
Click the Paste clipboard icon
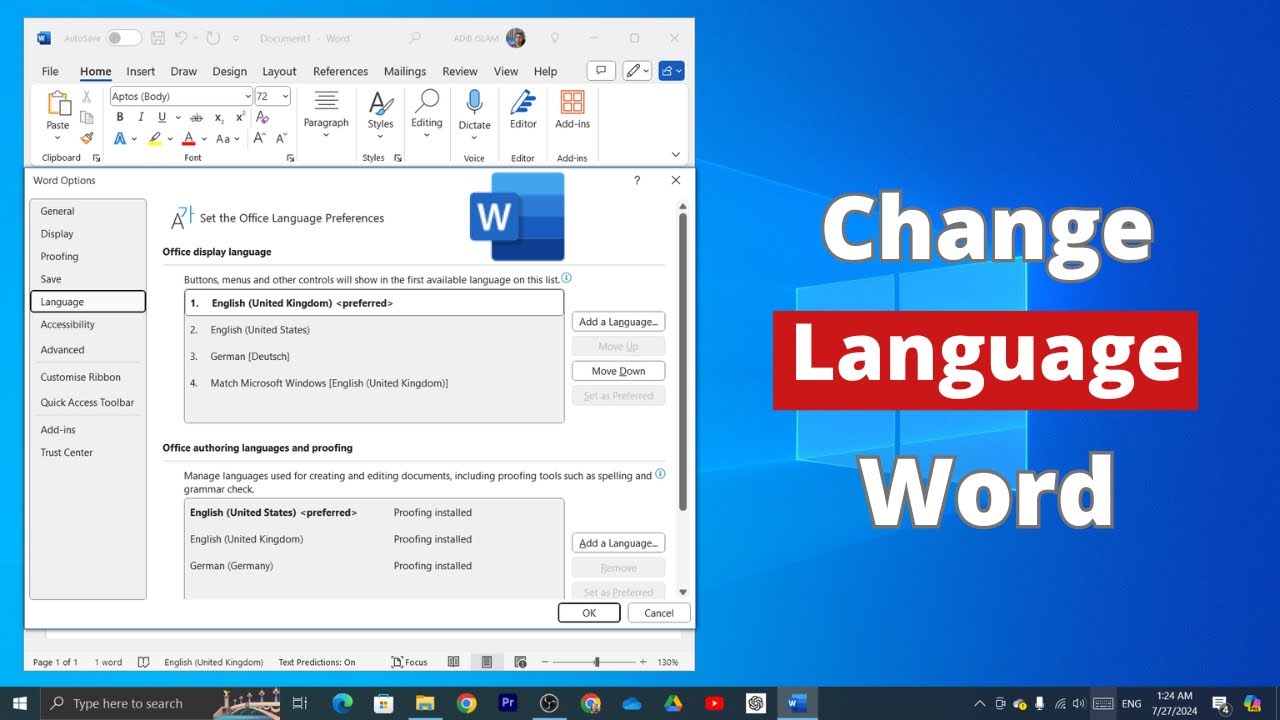[x=58, y=104]
